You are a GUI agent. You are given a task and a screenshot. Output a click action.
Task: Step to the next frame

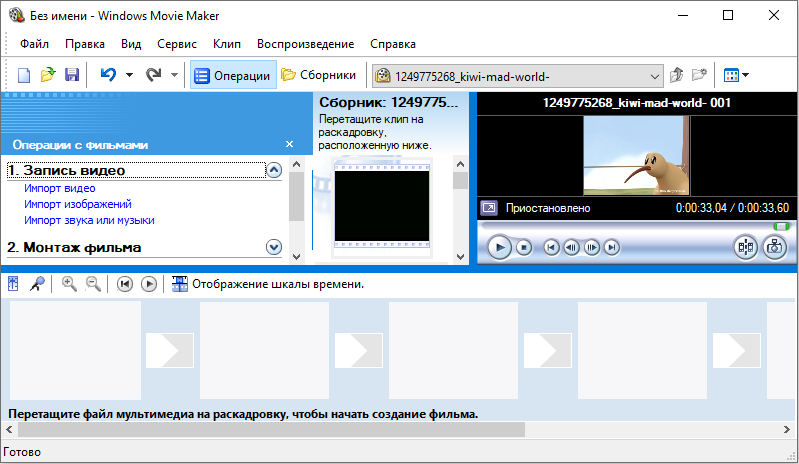point(592,248)
